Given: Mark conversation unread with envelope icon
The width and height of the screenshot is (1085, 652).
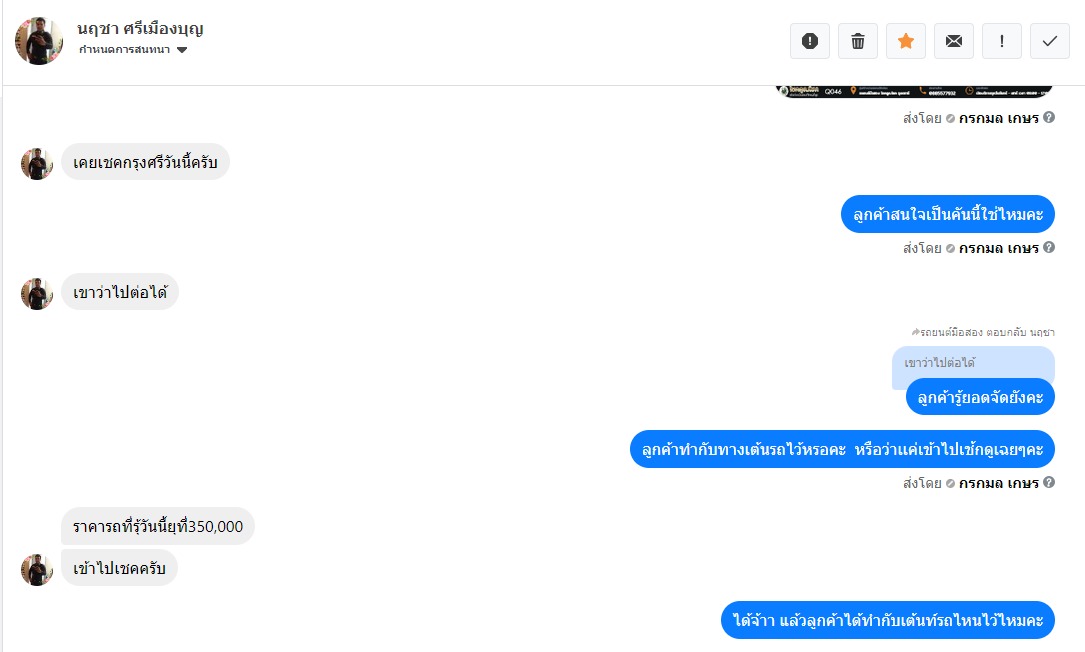Looking at the screenshot, I should (954, 41).
